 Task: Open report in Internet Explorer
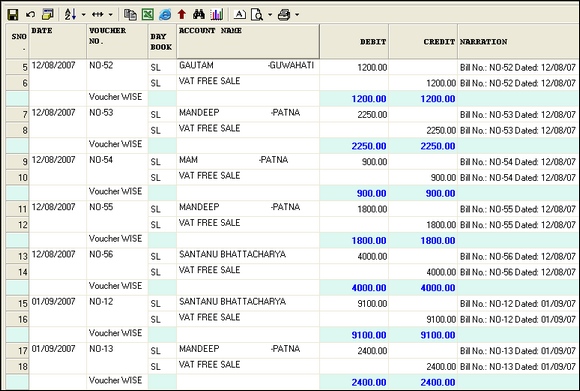tap(165, 15)
